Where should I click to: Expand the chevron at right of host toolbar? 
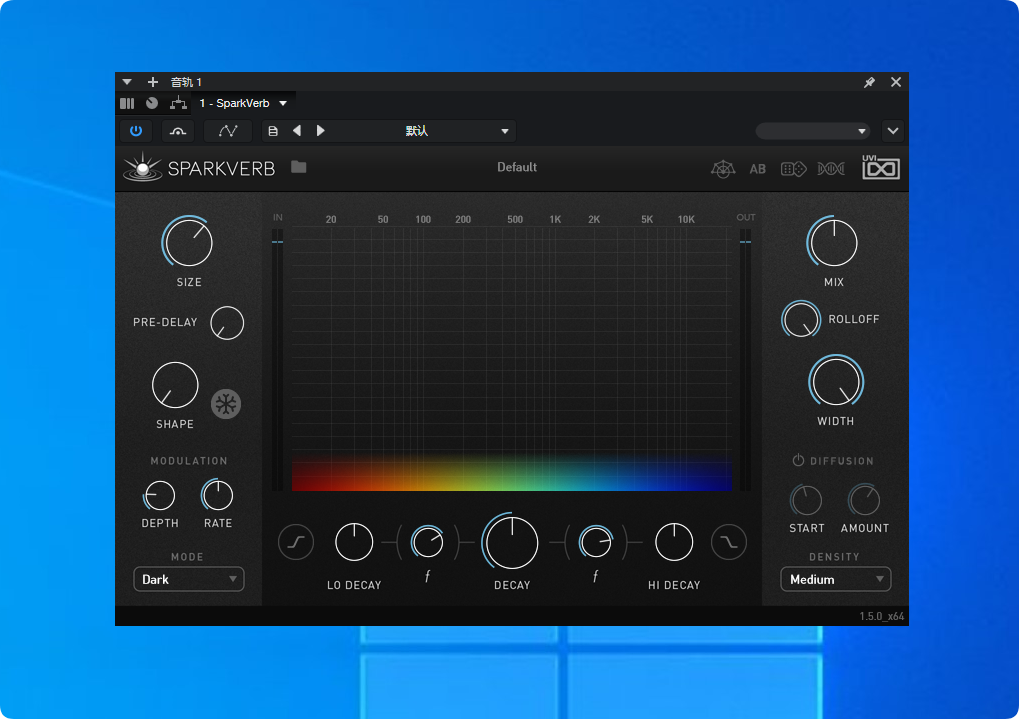point(893,131)
